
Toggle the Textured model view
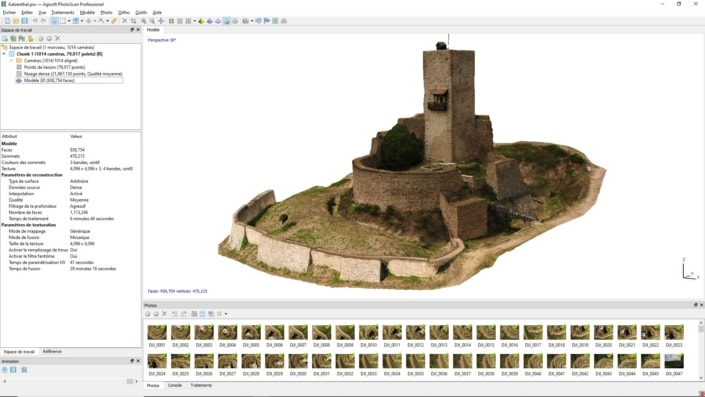tap(227, 21)
